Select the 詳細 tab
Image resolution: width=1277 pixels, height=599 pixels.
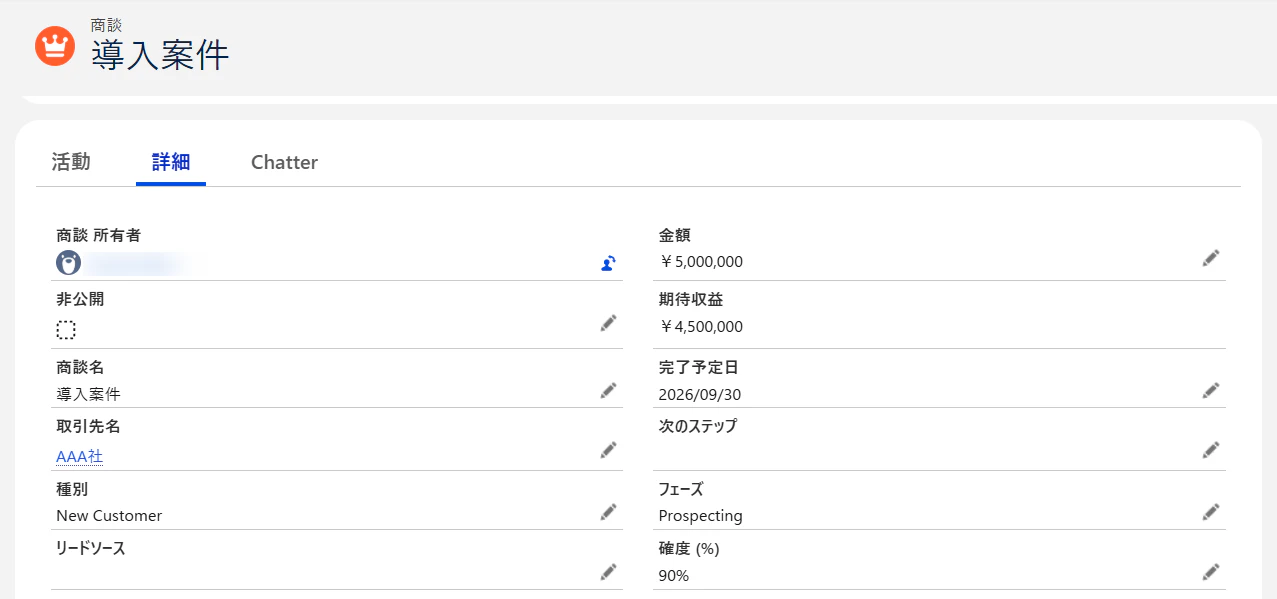coord(171,162)
